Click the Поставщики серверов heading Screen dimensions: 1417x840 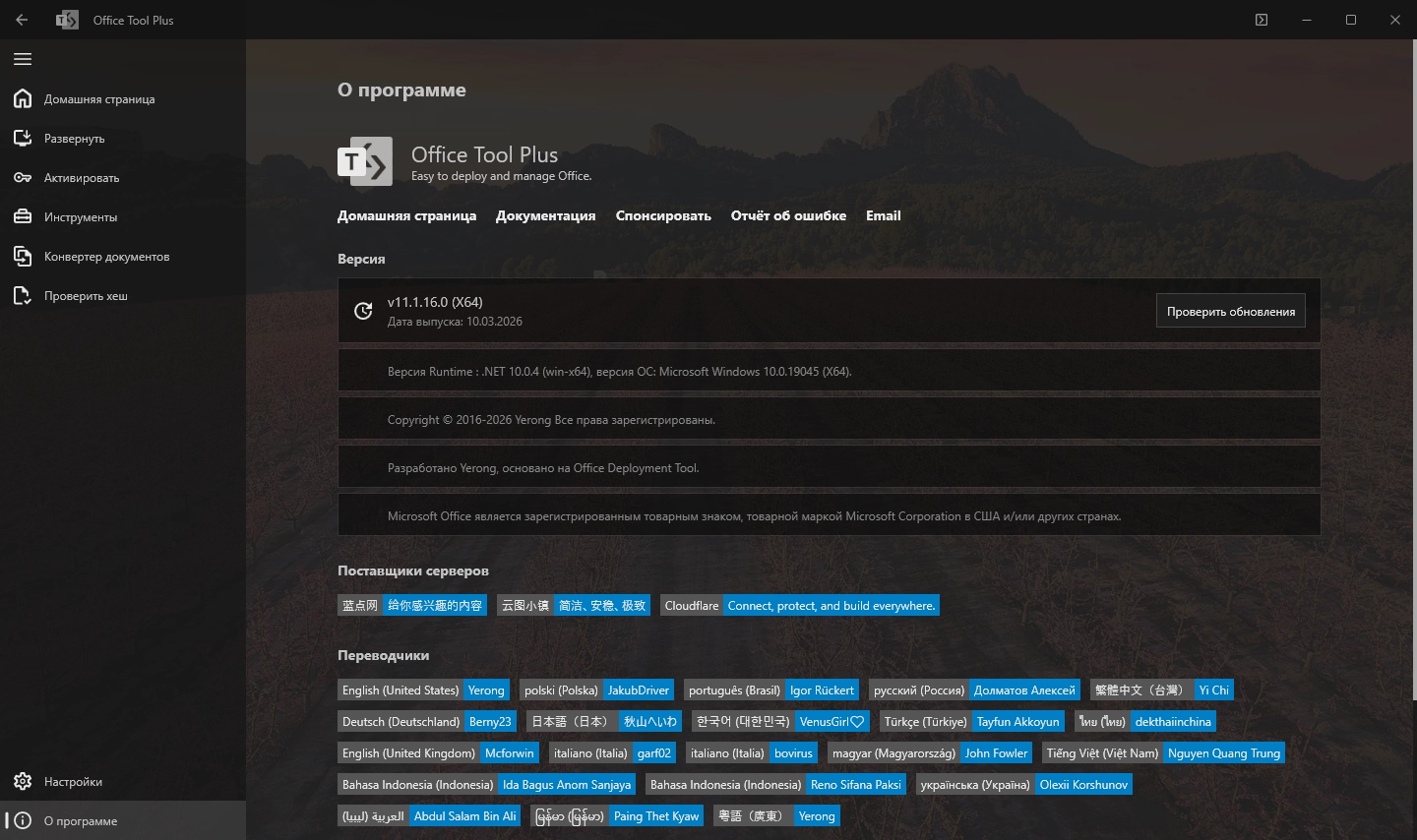(413, 570)
